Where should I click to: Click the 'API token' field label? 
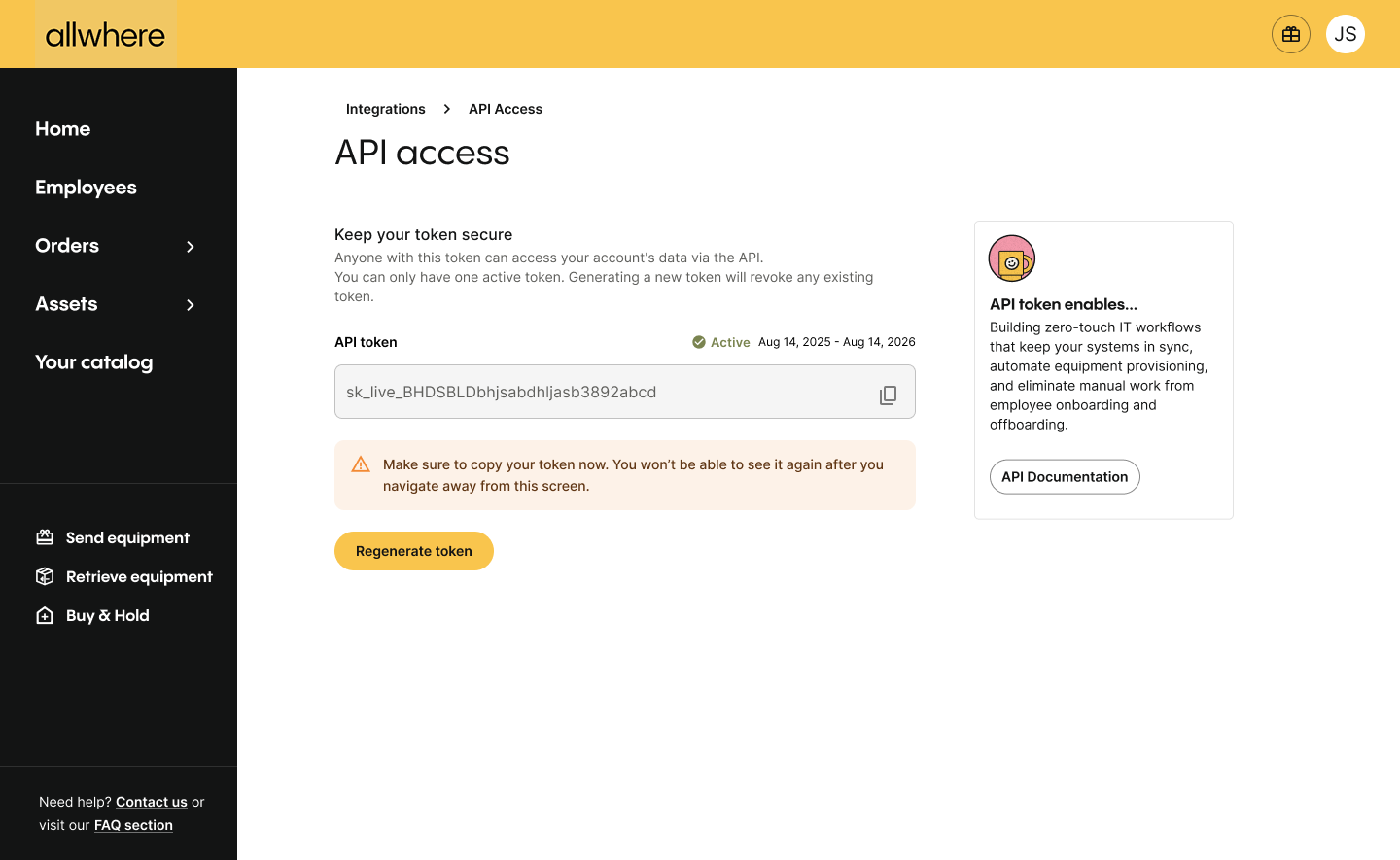coord(366,342)
